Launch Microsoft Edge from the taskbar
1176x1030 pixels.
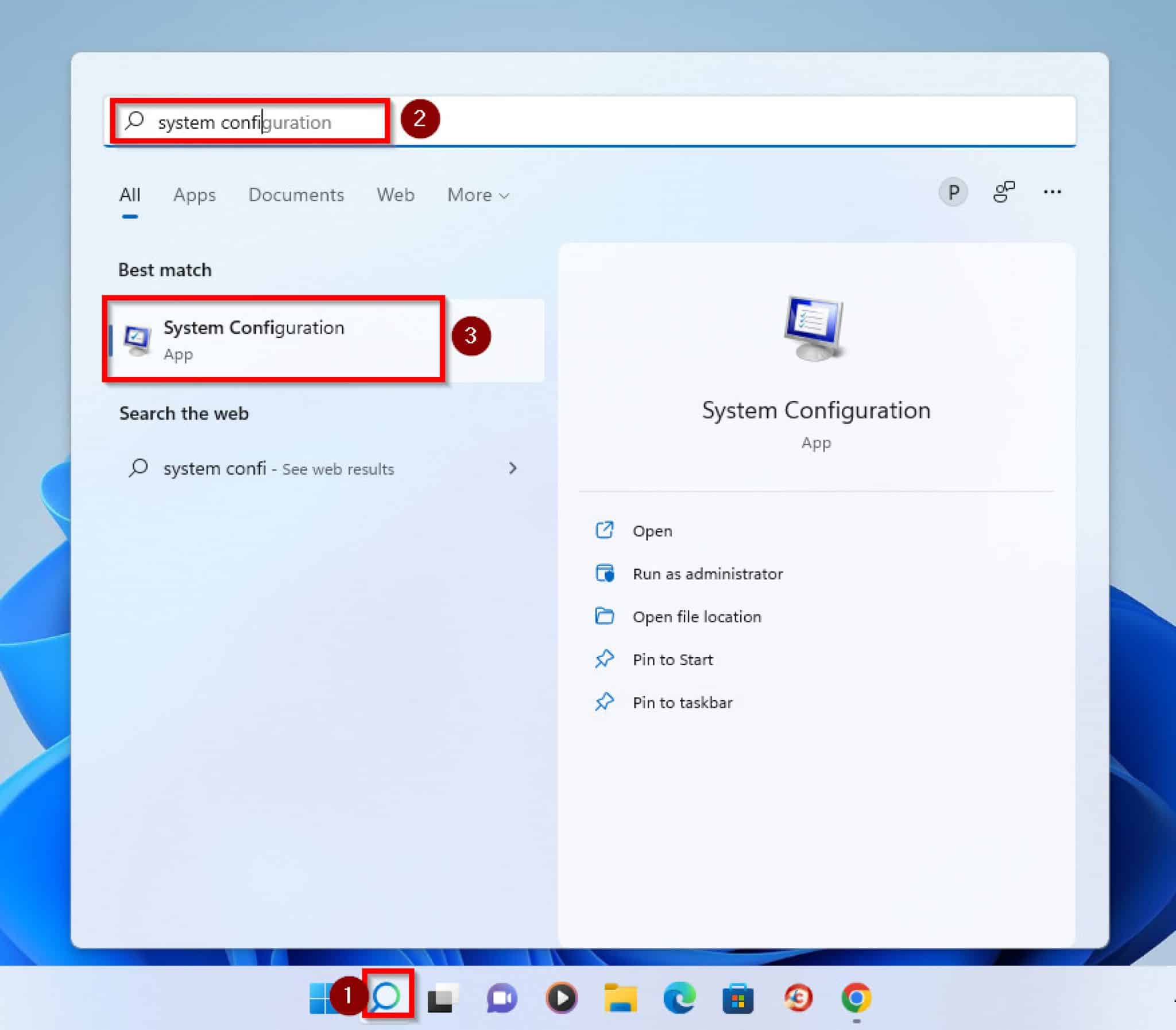(680, 998)
